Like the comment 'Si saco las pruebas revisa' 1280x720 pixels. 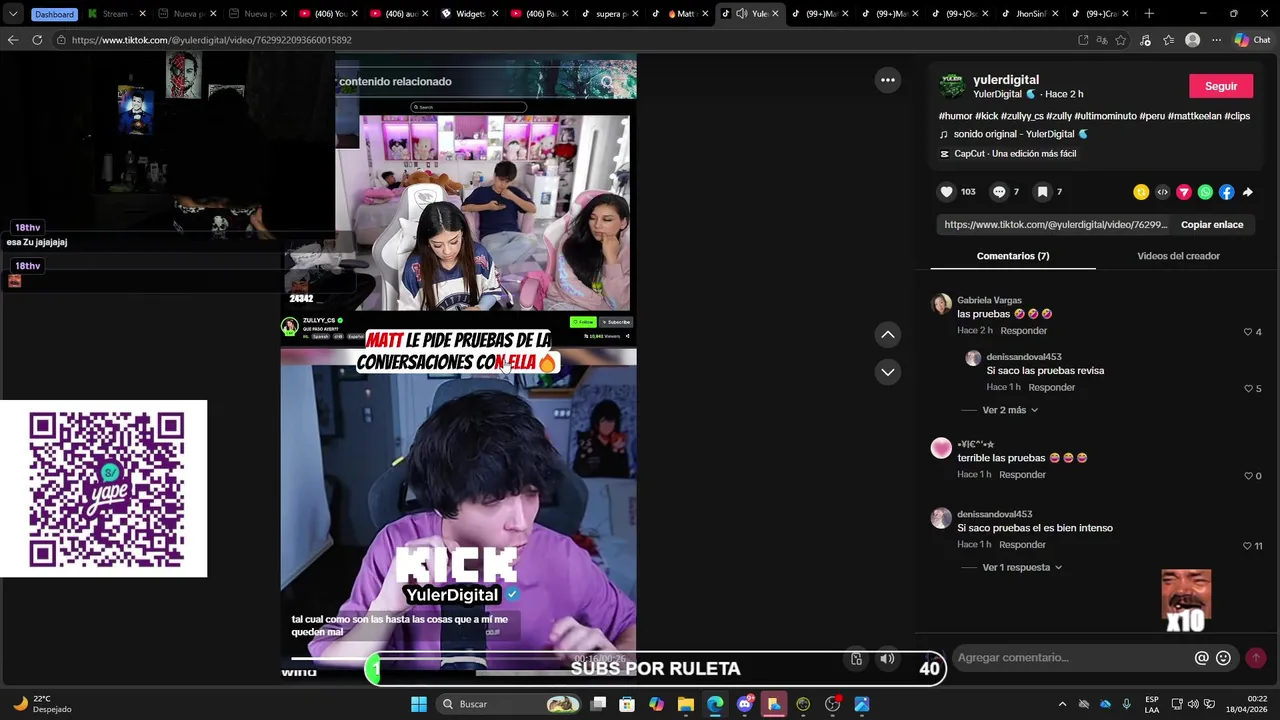1248,388
